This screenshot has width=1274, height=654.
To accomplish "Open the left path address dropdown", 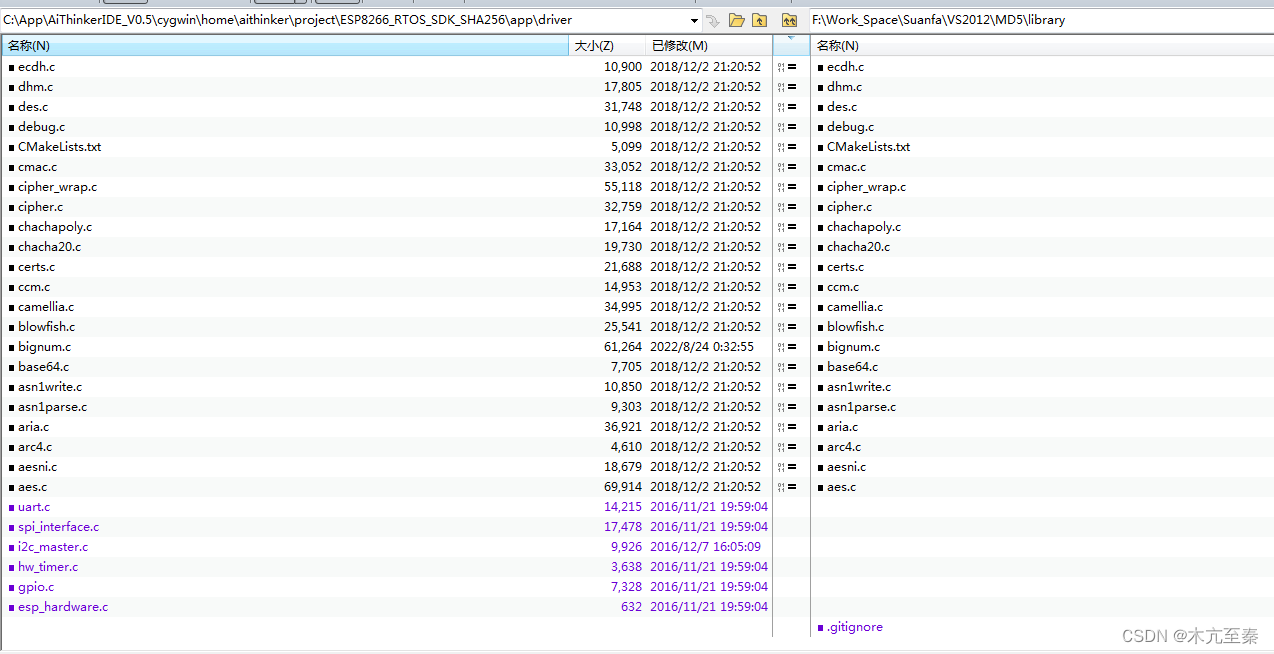I will (x=693, y=19).
